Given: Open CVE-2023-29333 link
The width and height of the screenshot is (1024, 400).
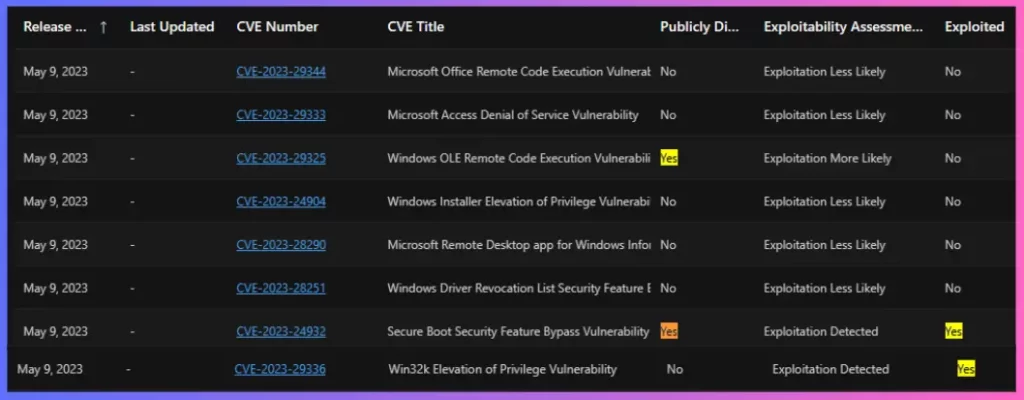Looking at the screenshot, I should pos(281,115).
